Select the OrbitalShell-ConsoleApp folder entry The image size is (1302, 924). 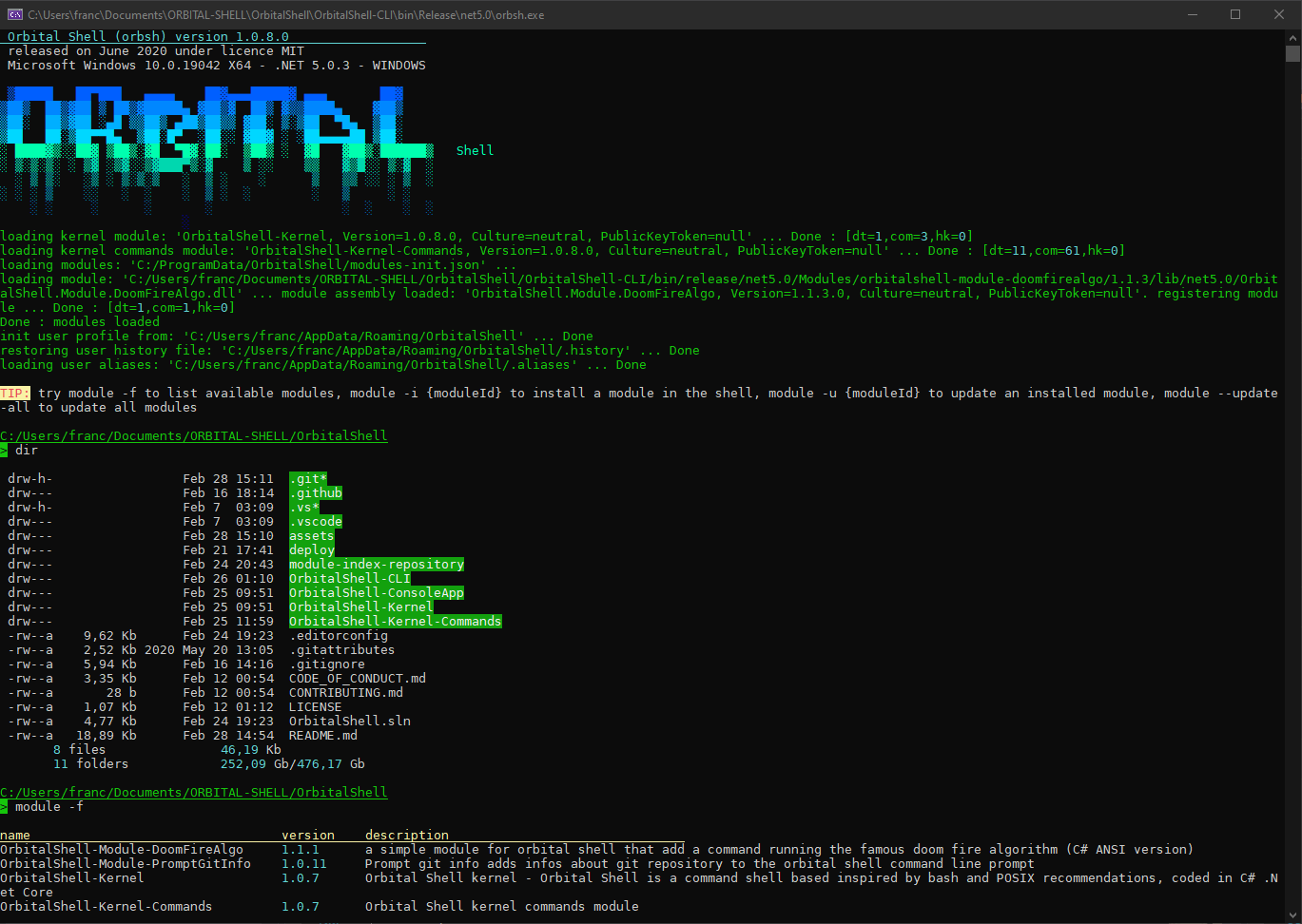[x=377, y=593]
